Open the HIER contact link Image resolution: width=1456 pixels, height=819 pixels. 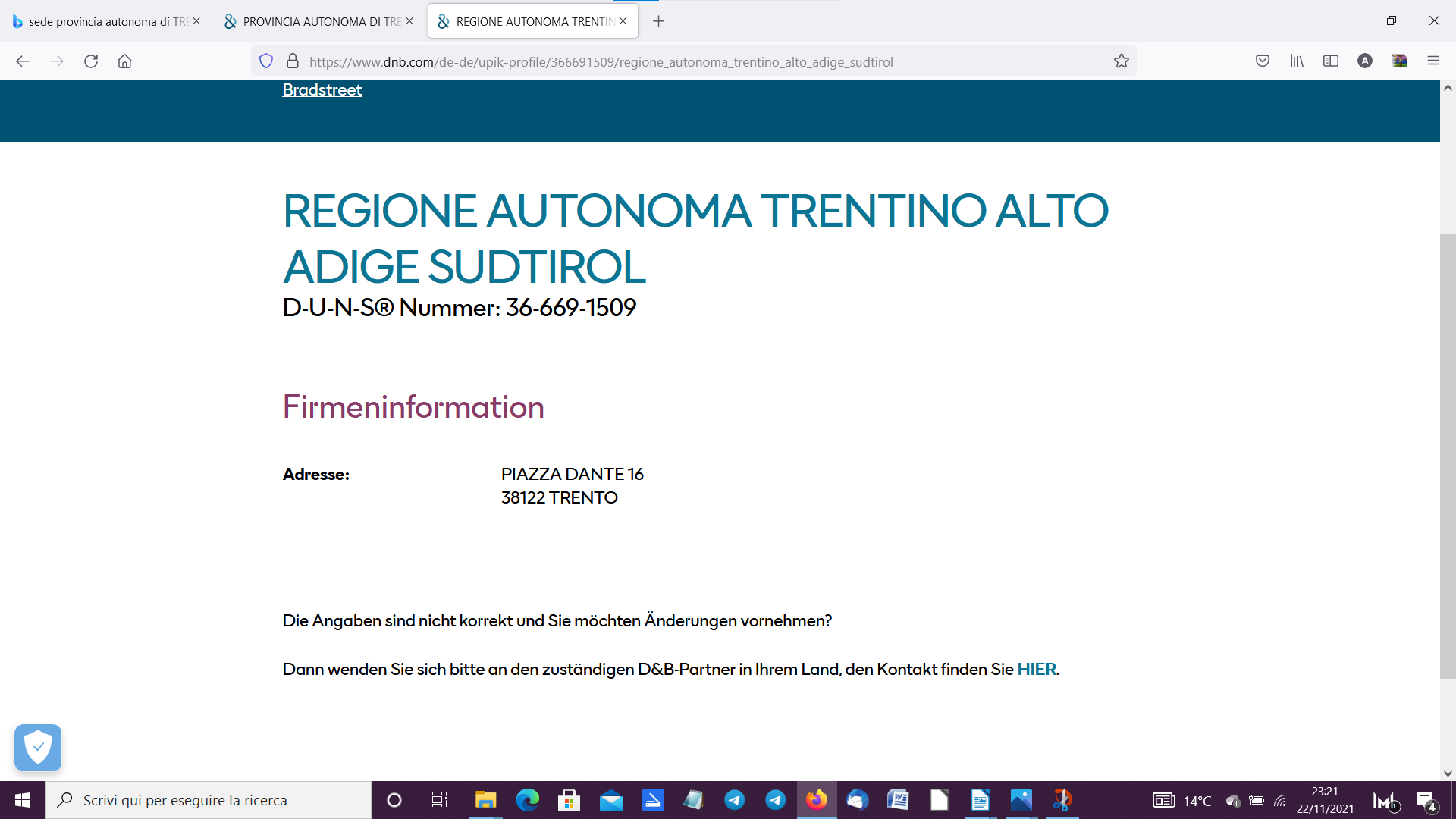click(1037, 670)
